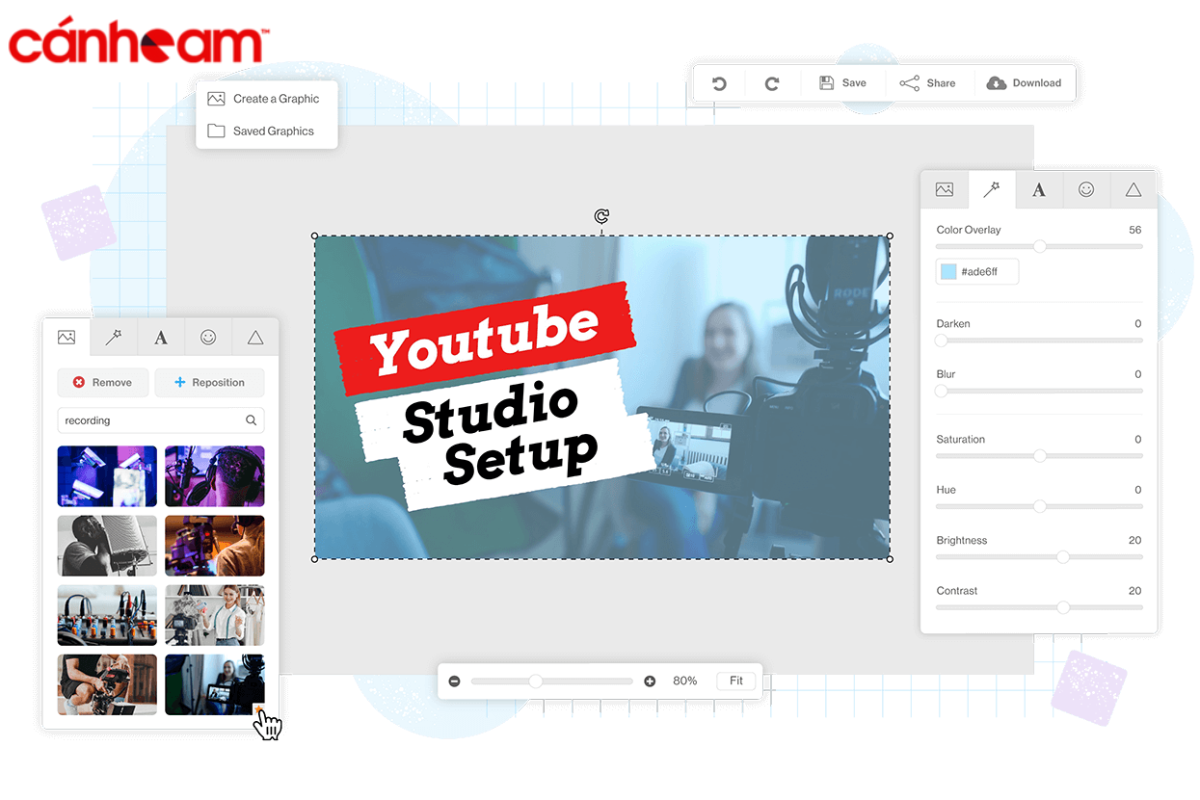Viewport: 1200px width, 800px height.
Task: Click the top-left canvas corner handle
Action: point(315,236)
